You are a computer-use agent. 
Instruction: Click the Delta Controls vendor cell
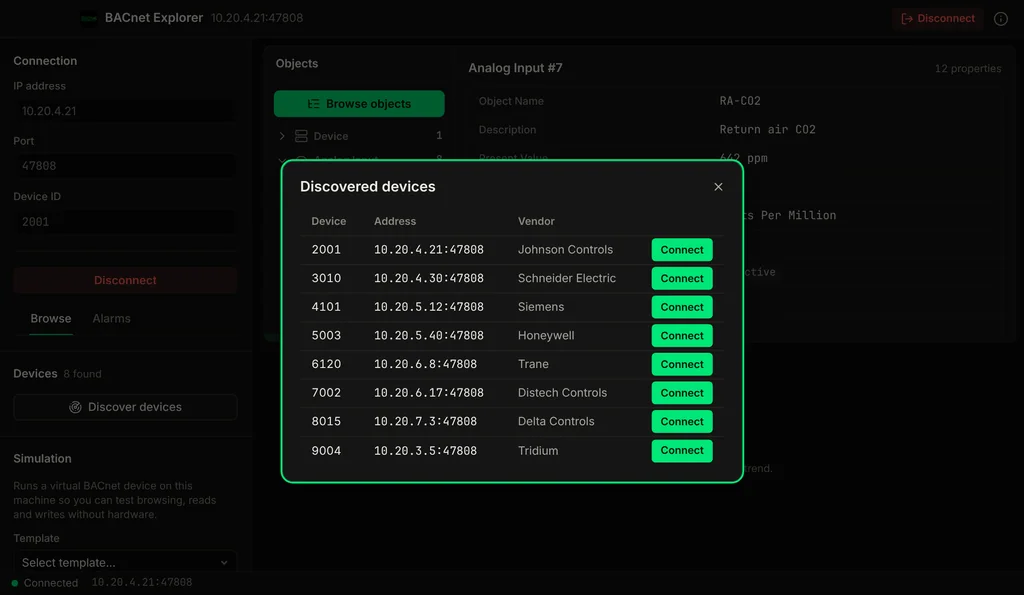[x=556, y=421]
